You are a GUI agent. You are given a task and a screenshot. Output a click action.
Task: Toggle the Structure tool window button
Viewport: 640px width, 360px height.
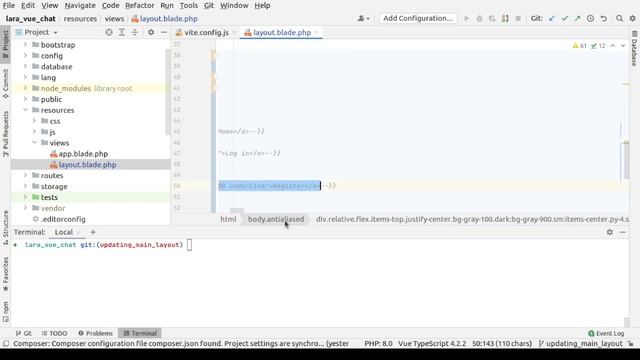[5, 228]
